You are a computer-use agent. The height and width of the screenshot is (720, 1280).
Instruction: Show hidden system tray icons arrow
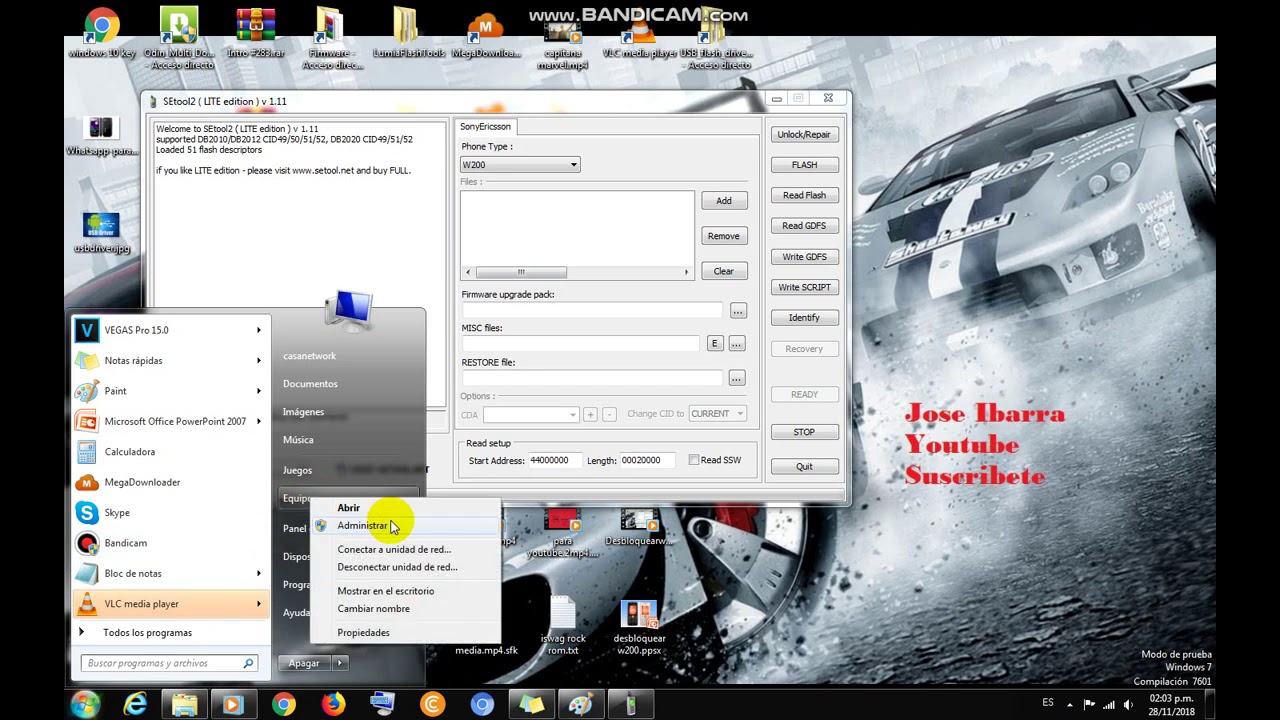(x=1069, y=704)
